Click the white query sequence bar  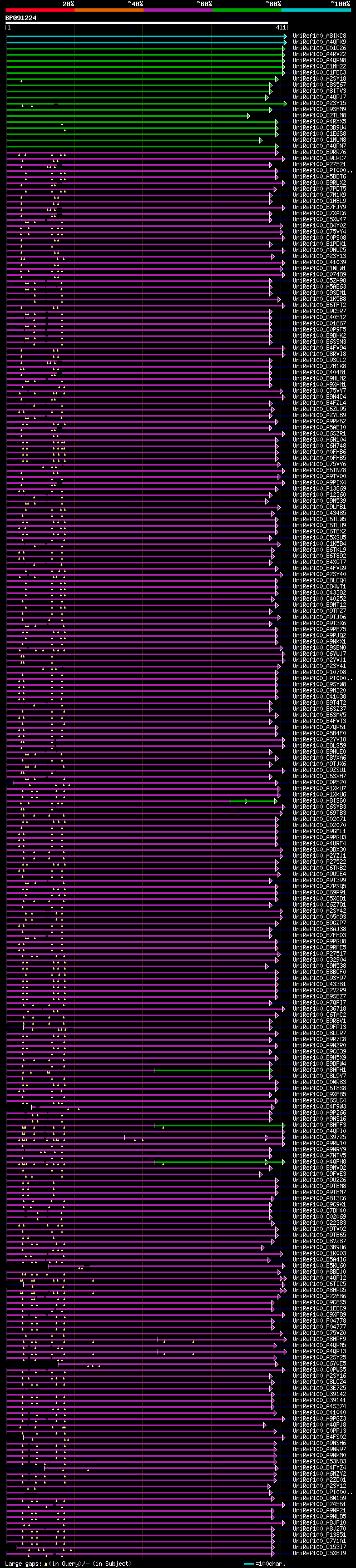(147, 23)
